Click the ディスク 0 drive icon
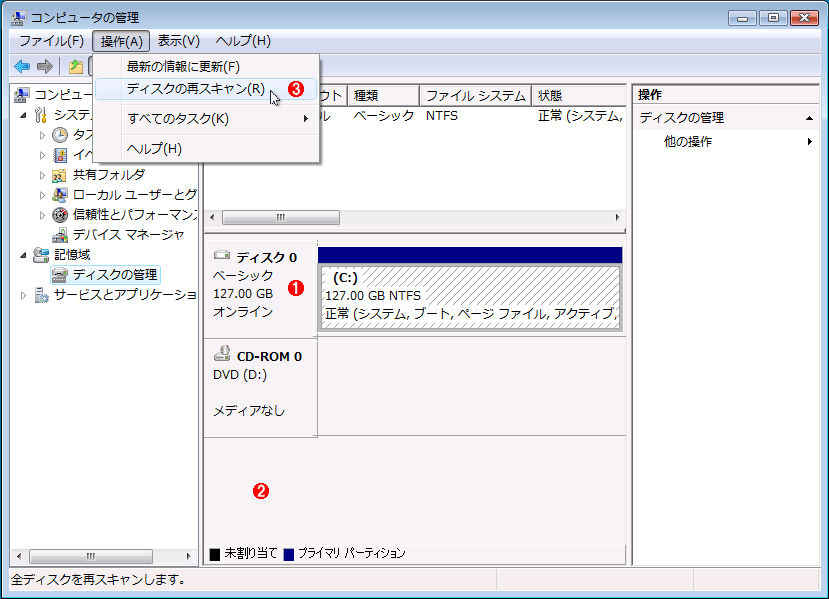This screenshot has height=599, width=829. [222, 255]
